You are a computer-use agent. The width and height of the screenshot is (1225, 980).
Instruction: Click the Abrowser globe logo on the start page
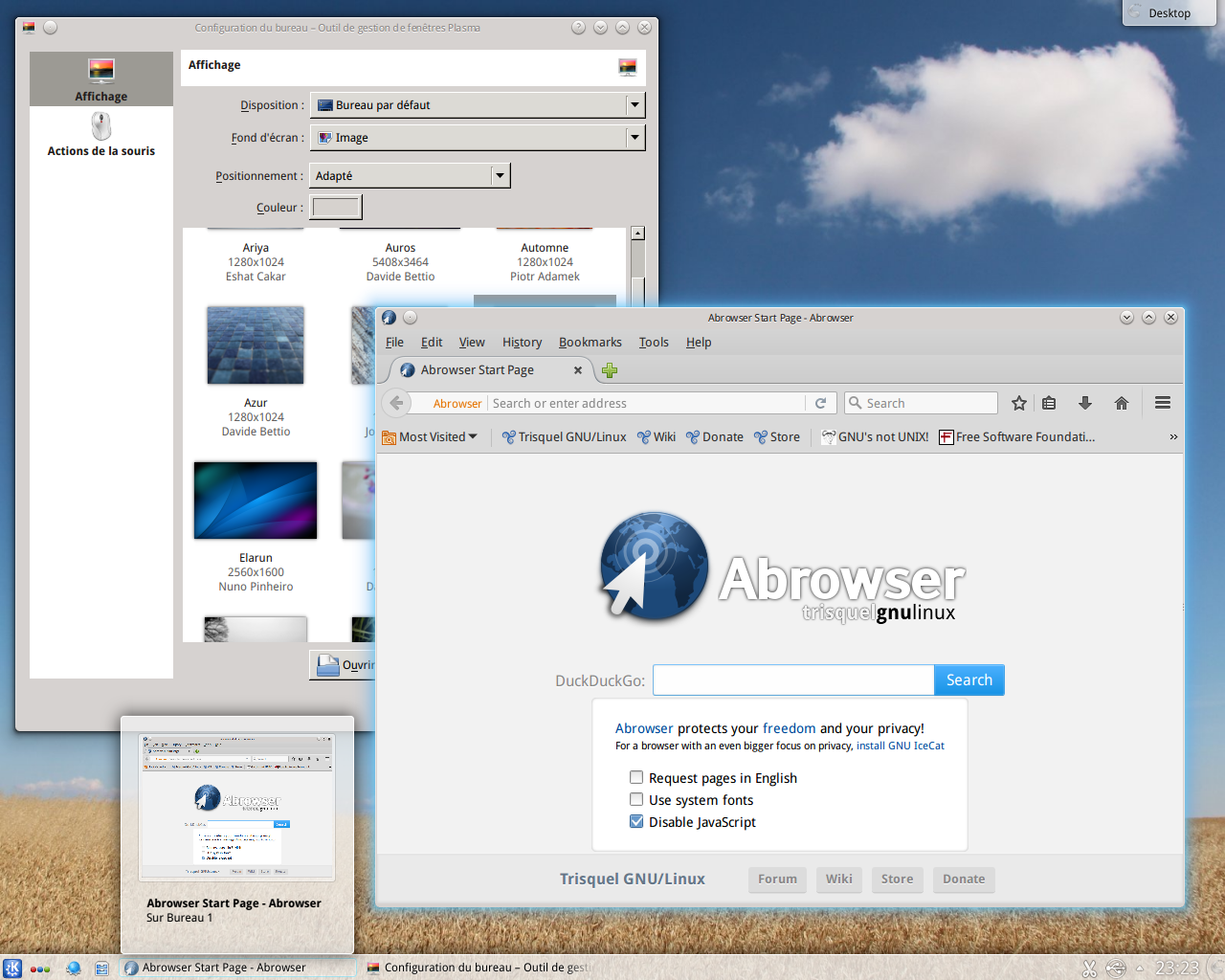click(654, 565)
